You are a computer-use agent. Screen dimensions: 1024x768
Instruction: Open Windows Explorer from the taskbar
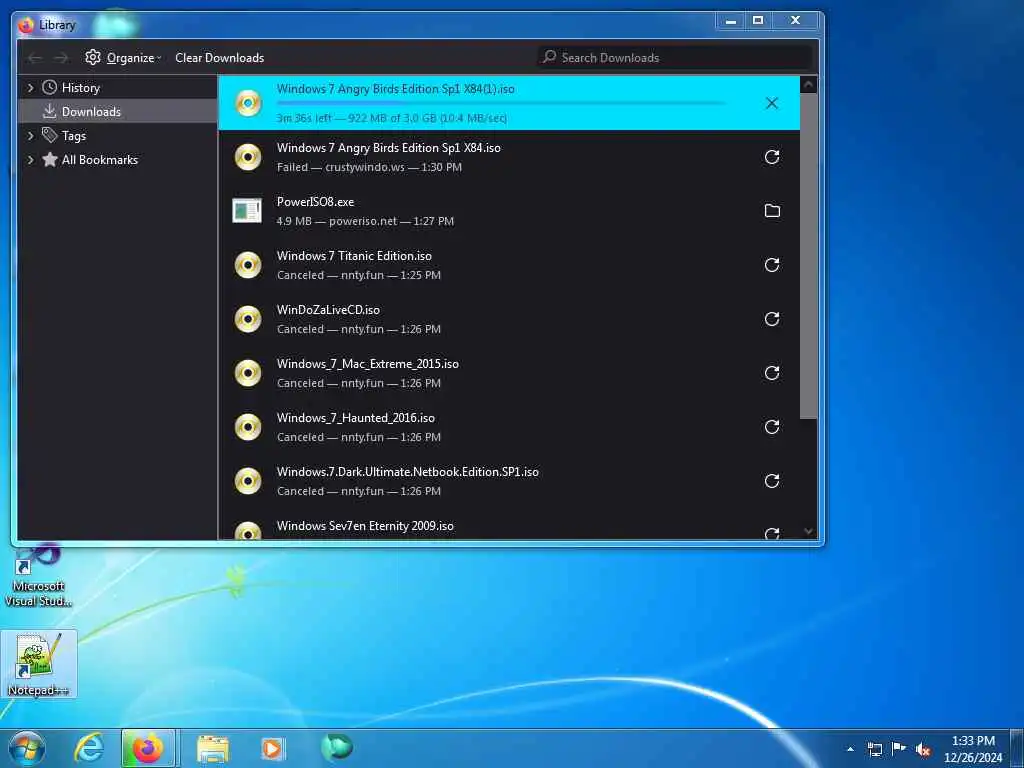tap(213, 749)
